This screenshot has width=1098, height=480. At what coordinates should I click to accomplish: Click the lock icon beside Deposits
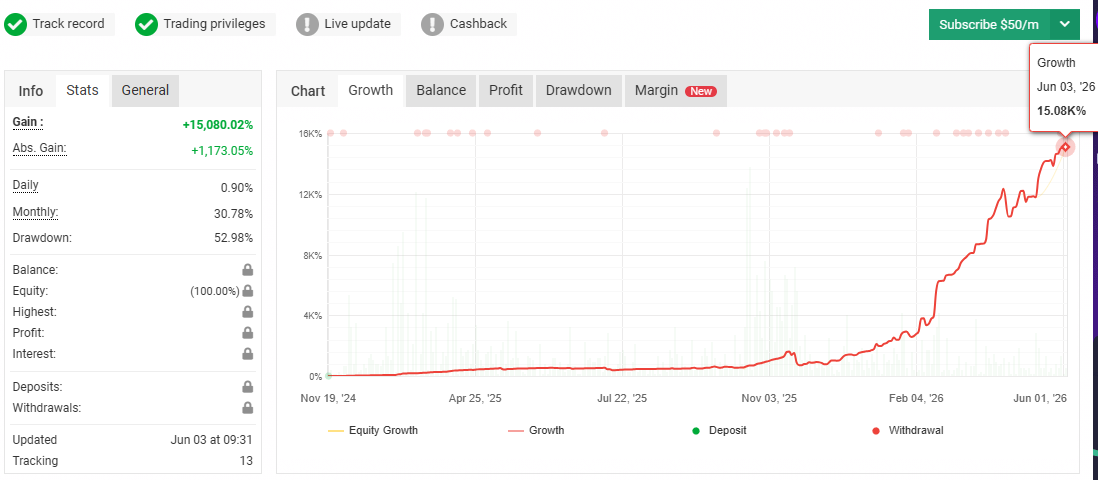click(247, 387)
